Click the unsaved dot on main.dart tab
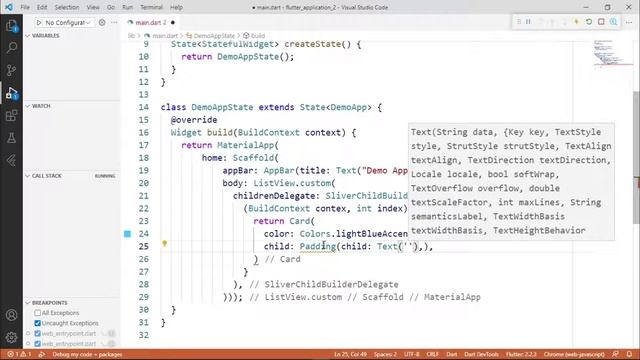 [x=173, y=22]
